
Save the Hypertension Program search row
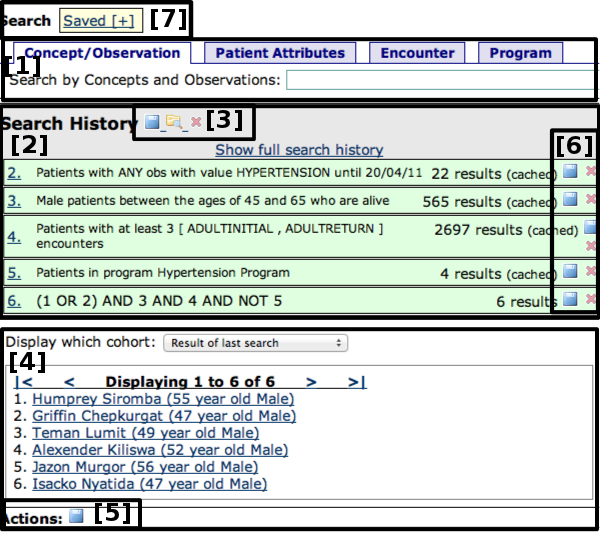[569, 271]
